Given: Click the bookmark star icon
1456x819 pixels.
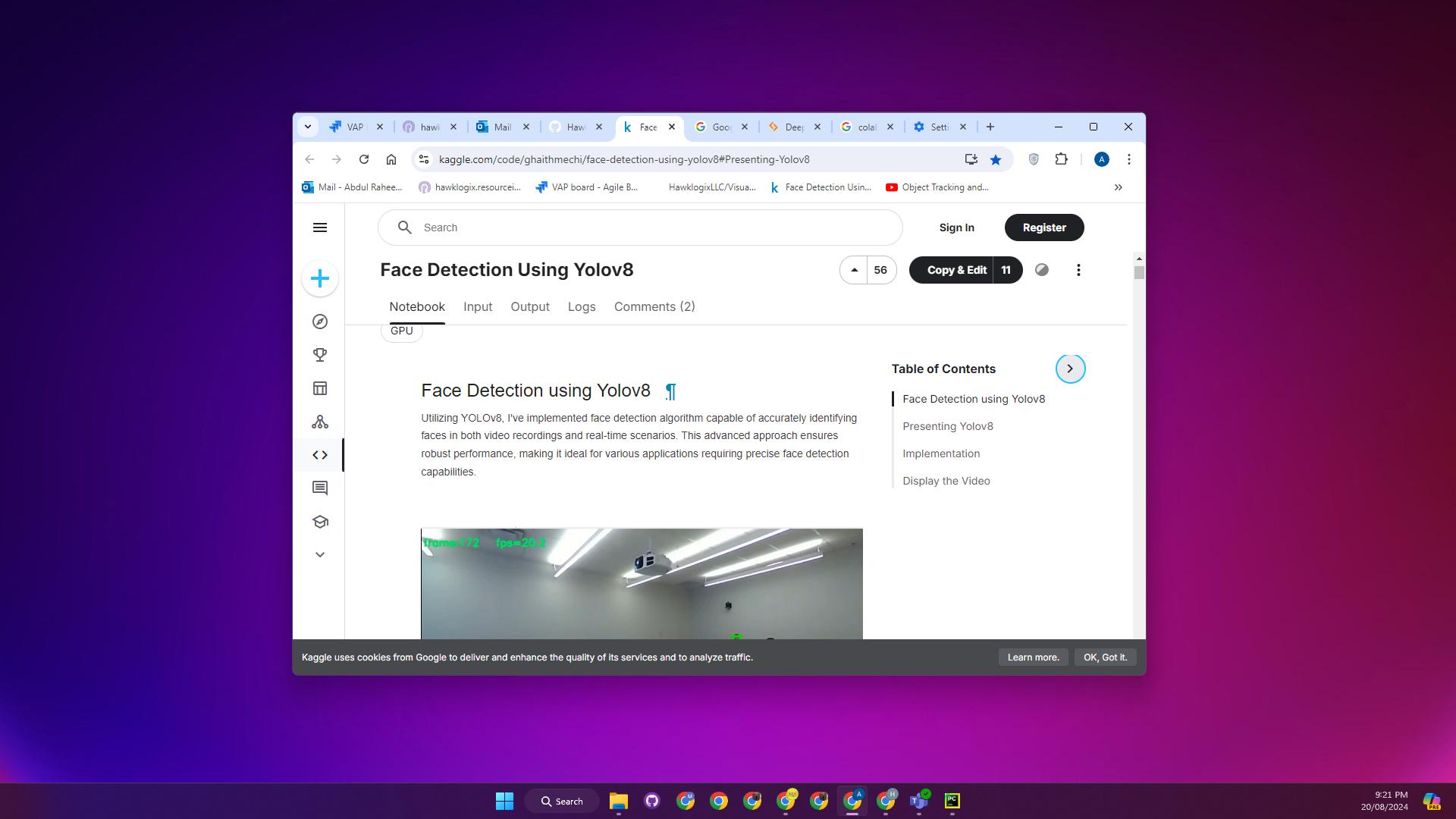Looking at the screenshot, I should click(996, 159).
